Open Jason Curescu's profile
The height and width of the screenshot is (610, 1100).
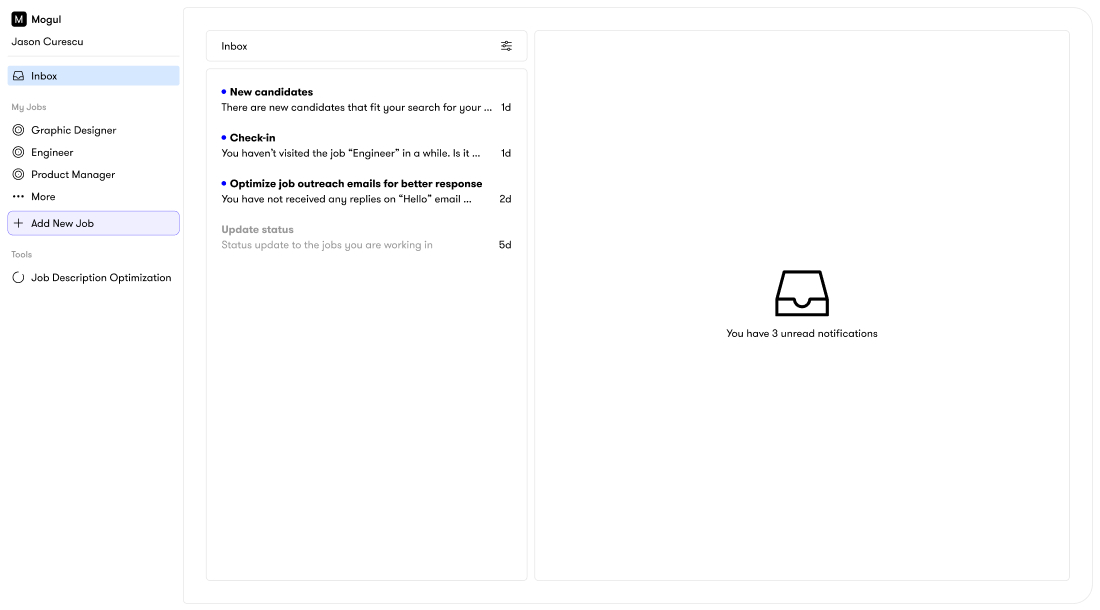click(x=46, y=41)
